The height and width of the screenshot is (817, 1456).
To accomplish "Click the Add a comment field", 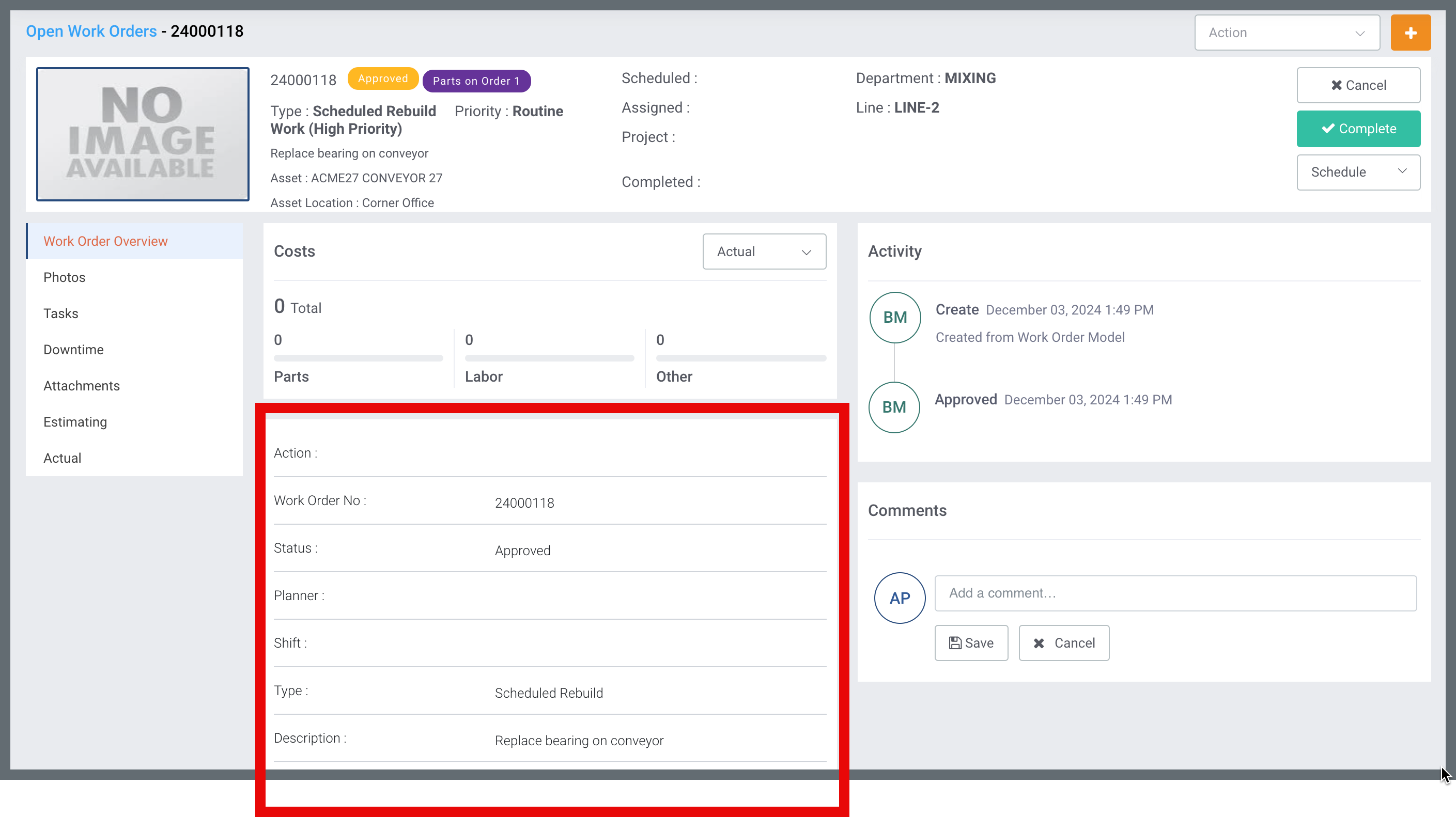I will click(1175, 593).
